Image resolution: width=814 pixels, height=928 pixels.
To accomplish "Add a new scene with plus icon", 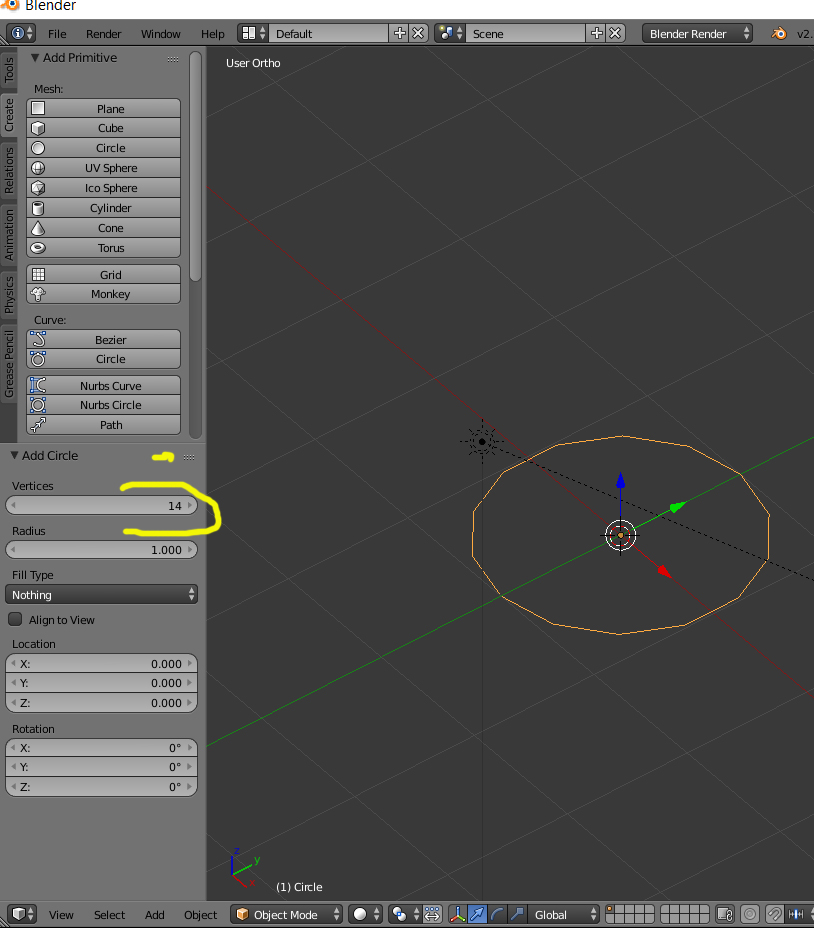I will 597,33.
